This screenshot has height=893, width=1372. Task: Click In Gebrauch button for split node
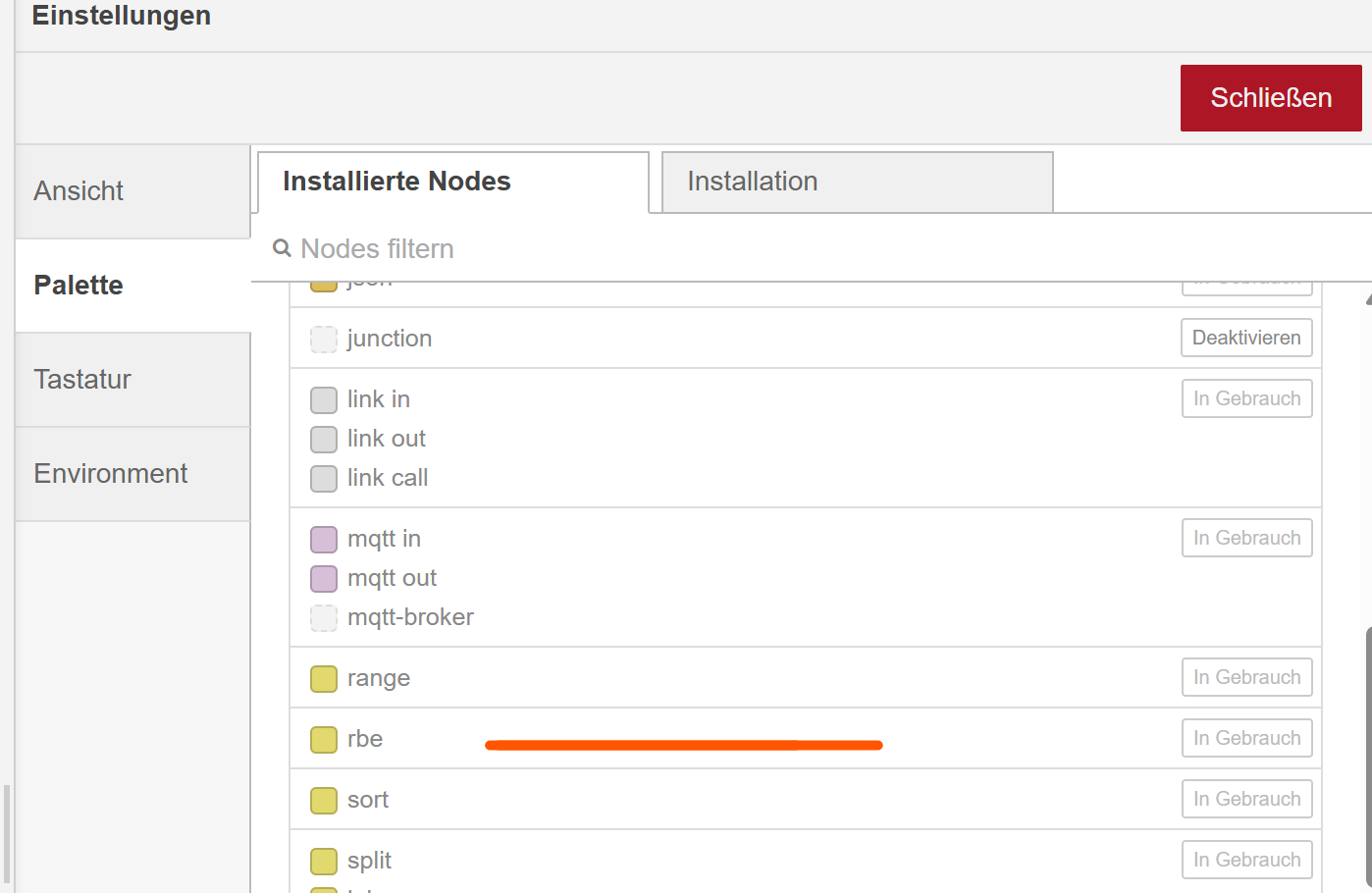click(1246, 860)
